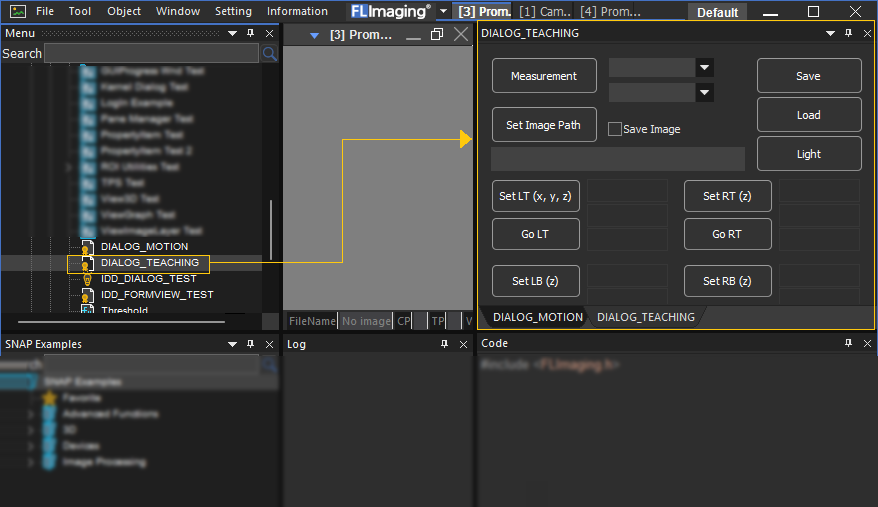Open the Menu panel options arrow

(x=232, y=34)
